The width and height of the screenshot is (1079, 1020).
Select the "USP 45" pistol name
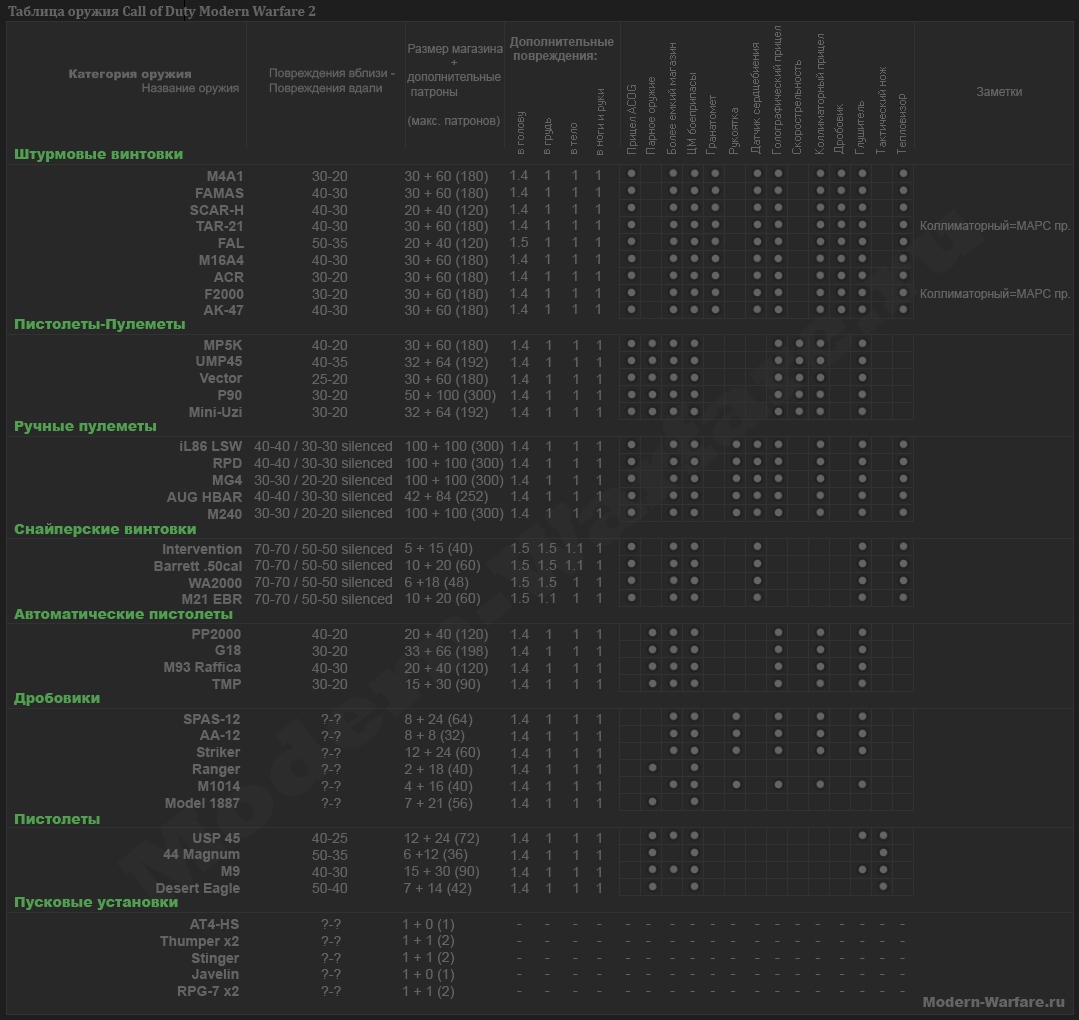(x=216, y=838)
